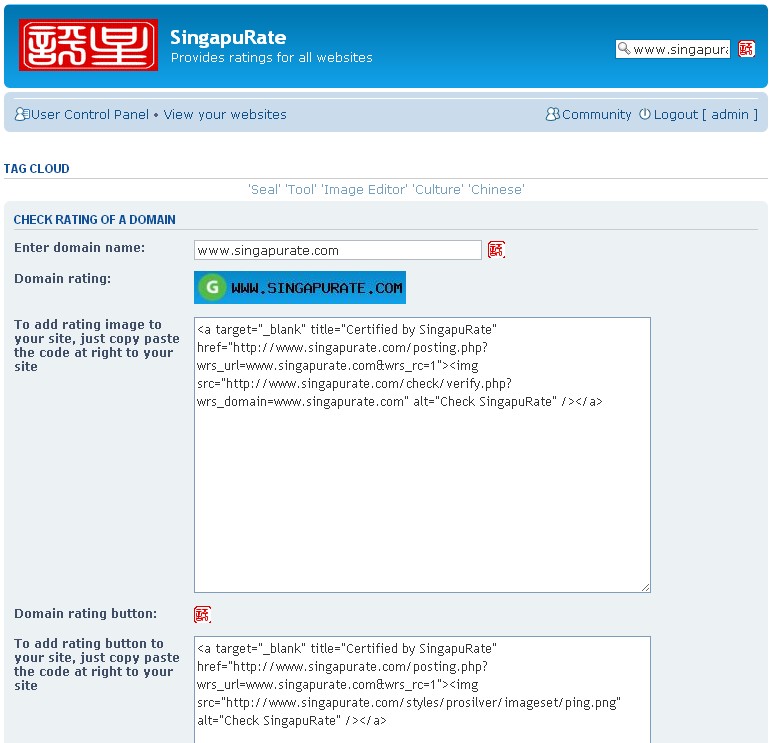Image resolution: width=772 pixels, height=743 pixels.
Task: Click the CHECK RATING OF A DOMAIN heading
Action: (95, 220)
